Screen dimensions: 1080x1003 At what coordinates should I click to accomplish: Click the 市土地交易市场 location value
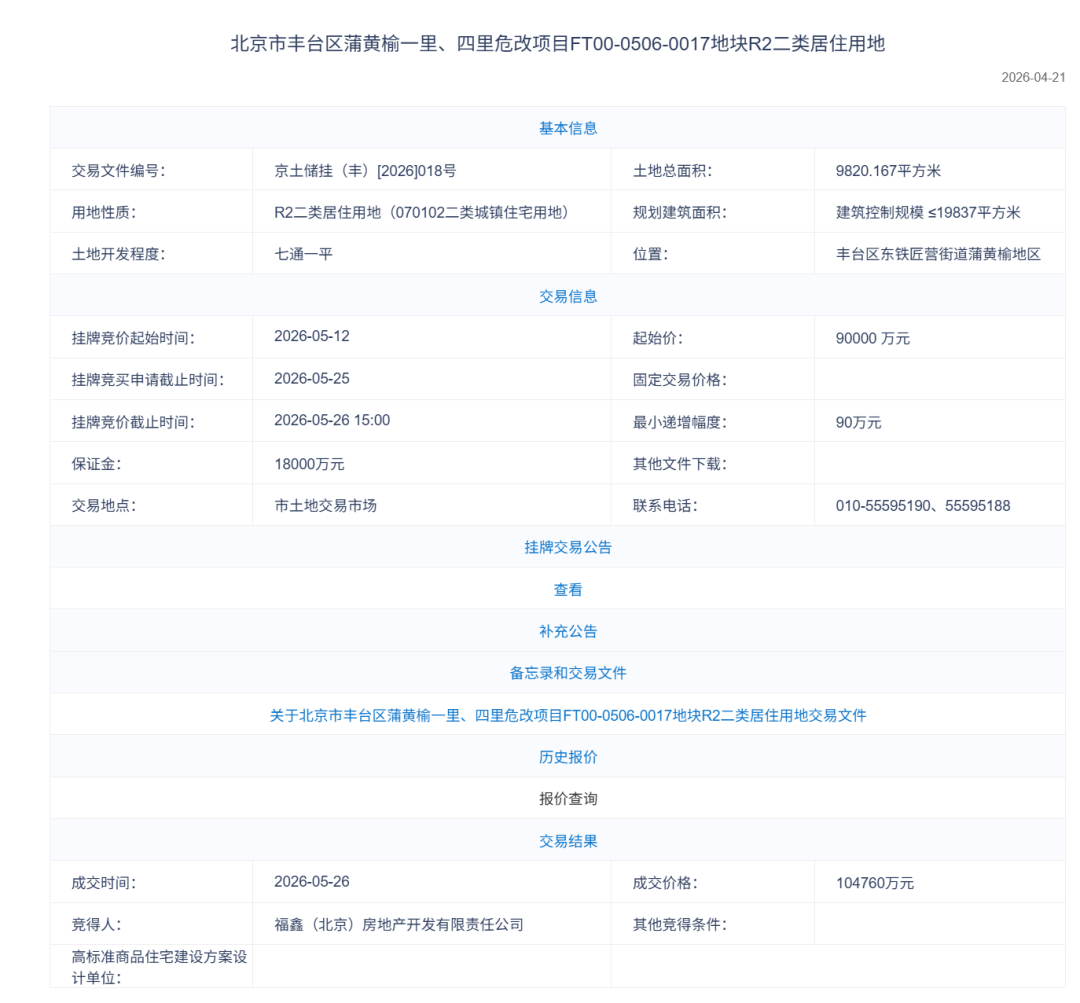[325, 506]
